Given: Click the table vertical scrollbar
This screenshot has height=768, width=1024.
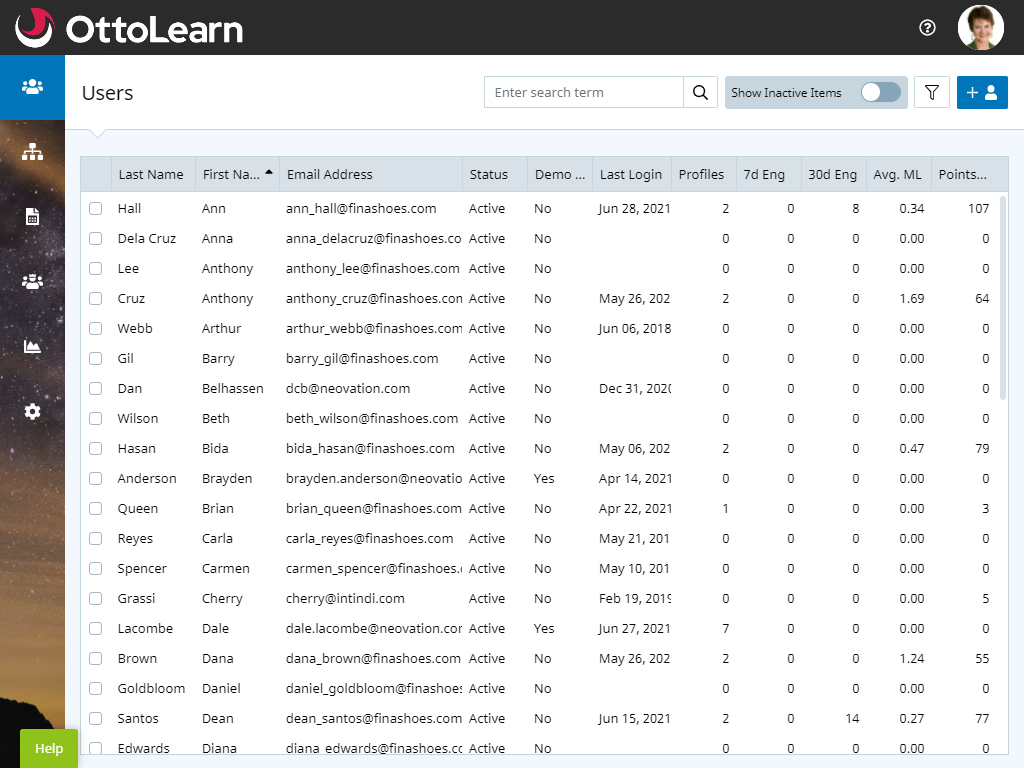Looking at the screenshot, I should 1003,297.
